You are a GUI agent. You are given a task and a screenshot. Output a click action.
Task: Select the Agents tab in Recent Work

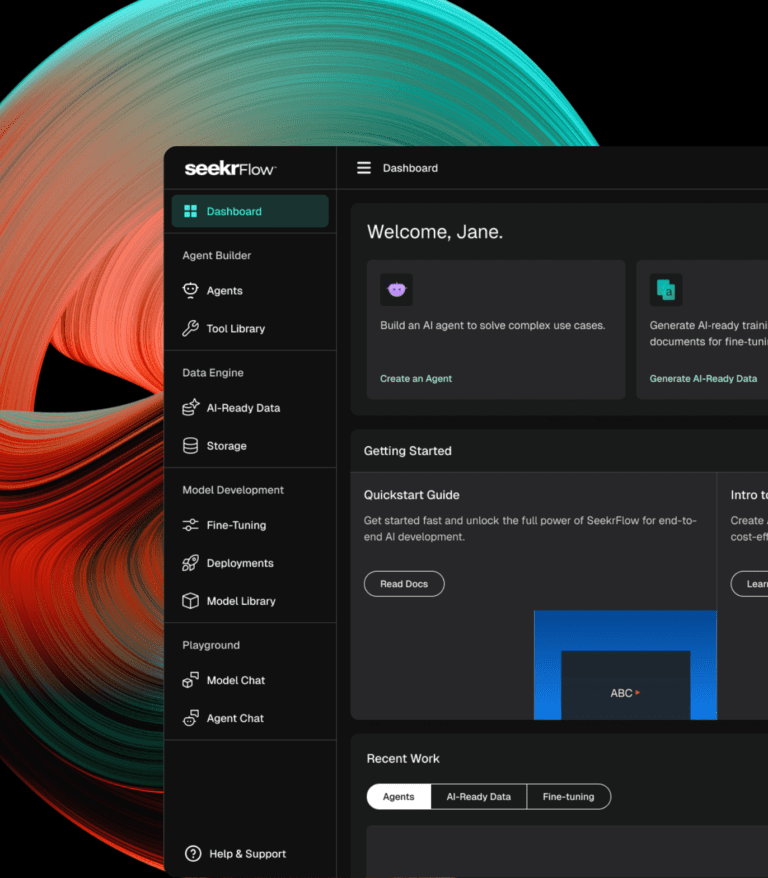(x=399, y=796)
